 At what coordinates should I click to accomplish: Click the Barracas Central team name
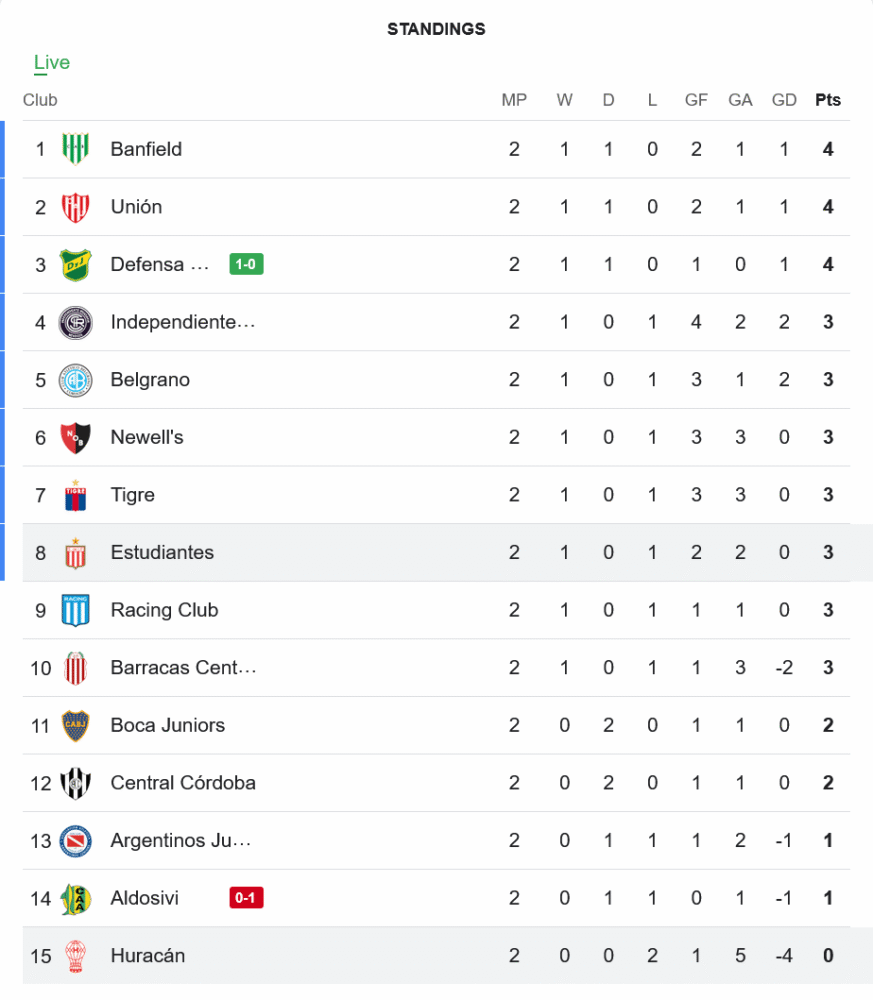183,668
